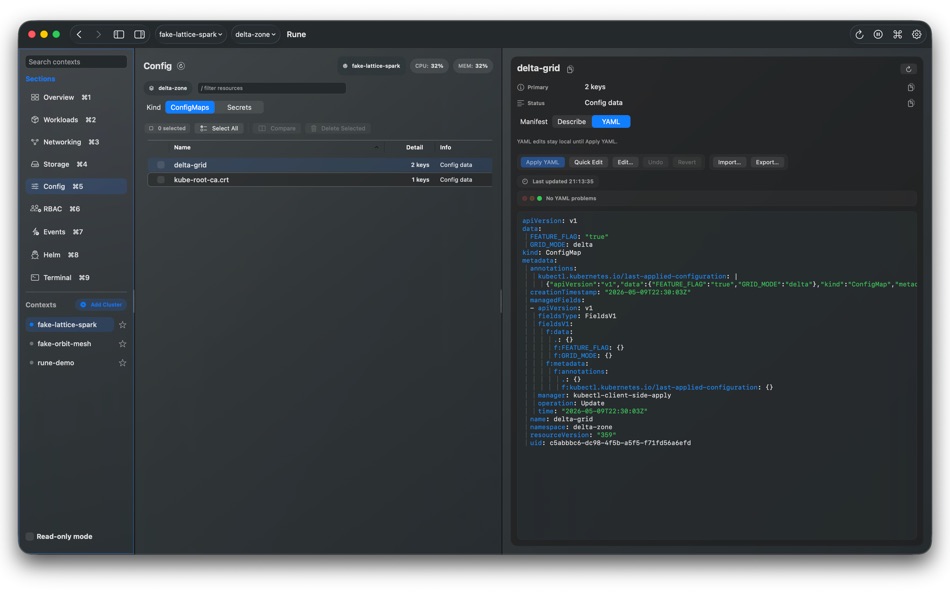This screenshot has height=594, width=950.
Task: Click the 0 selected counter
Action: [167, 128]
